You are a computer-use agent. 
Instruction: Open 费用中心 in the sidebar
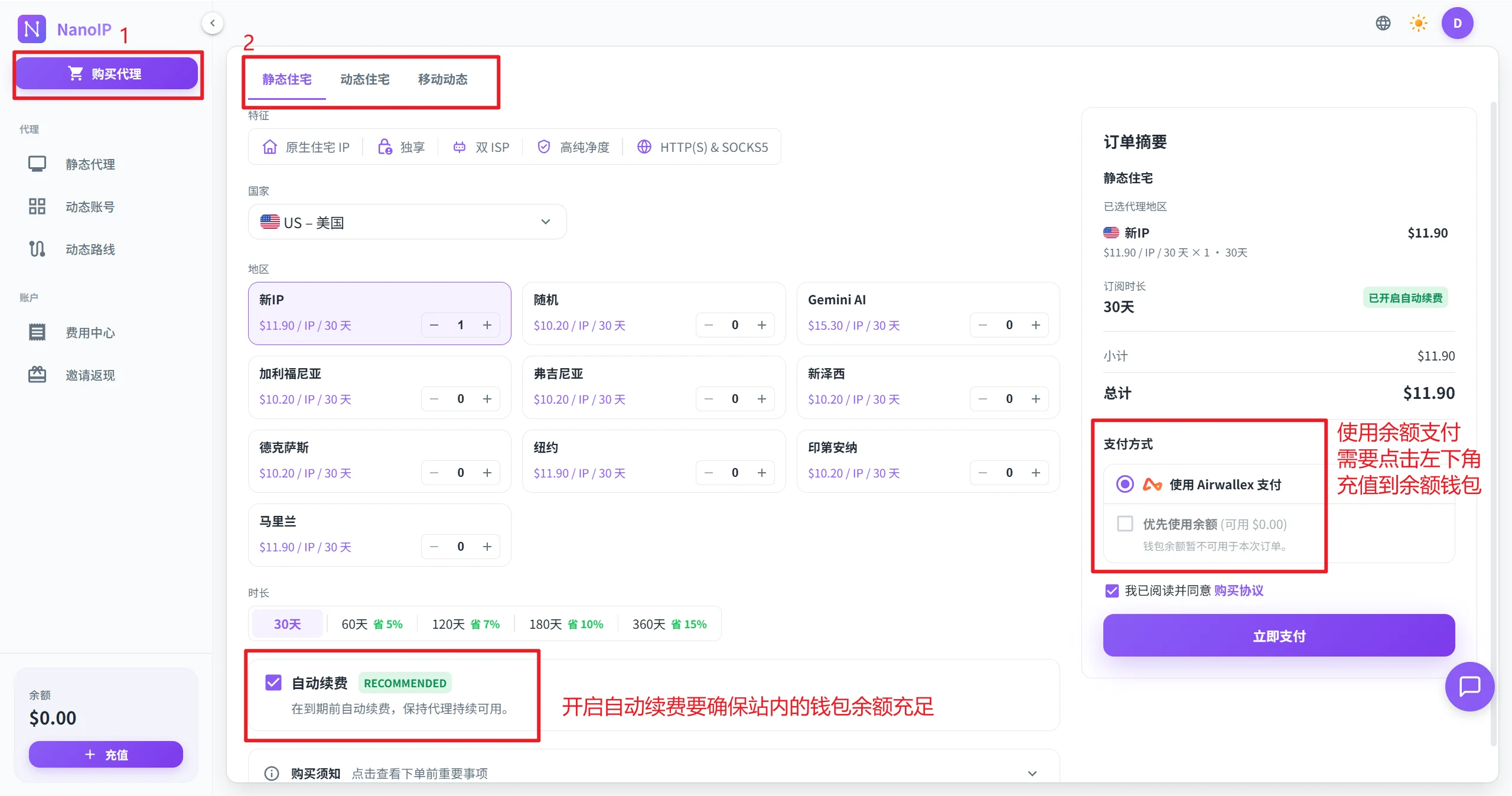click(106, 333)
